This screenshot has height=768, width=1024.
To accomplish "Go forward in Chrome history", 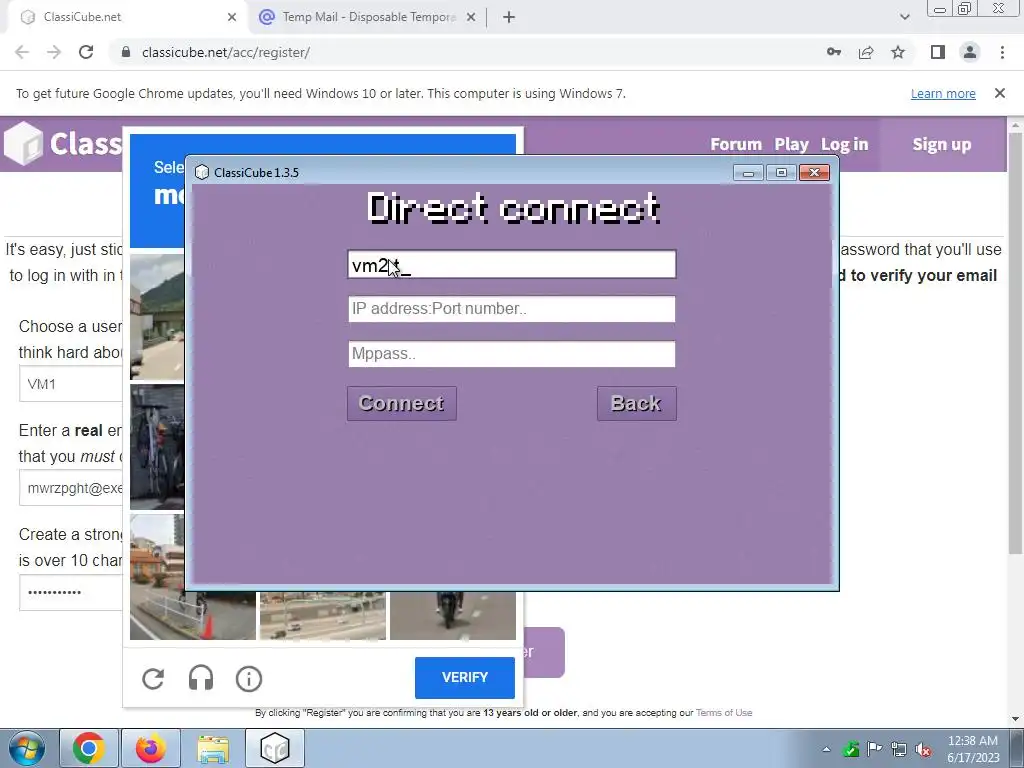I will coord(54,52).
